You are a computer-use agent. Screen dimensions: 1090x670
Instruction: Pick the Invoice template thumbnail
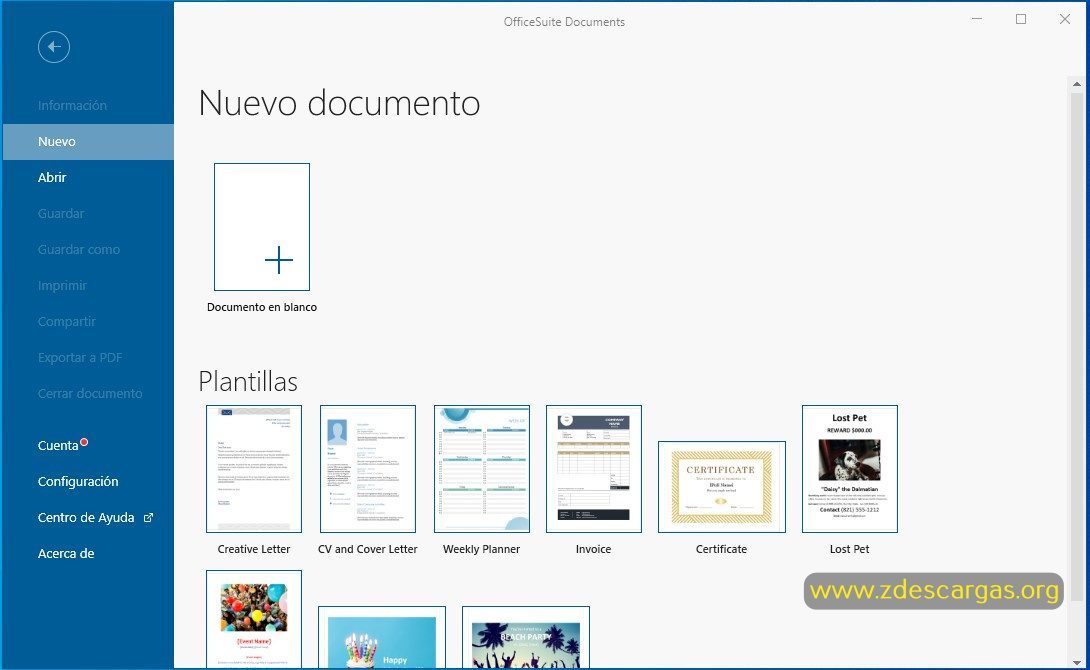click(594, 469)
